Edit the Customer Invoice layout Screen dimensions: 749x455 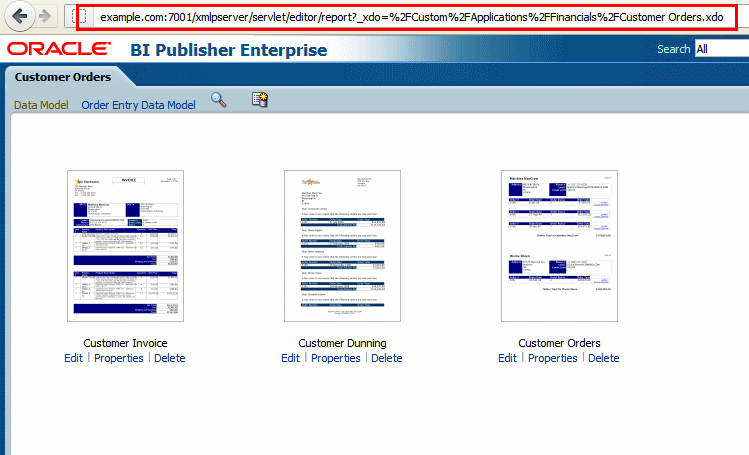(x=73, y=358)
